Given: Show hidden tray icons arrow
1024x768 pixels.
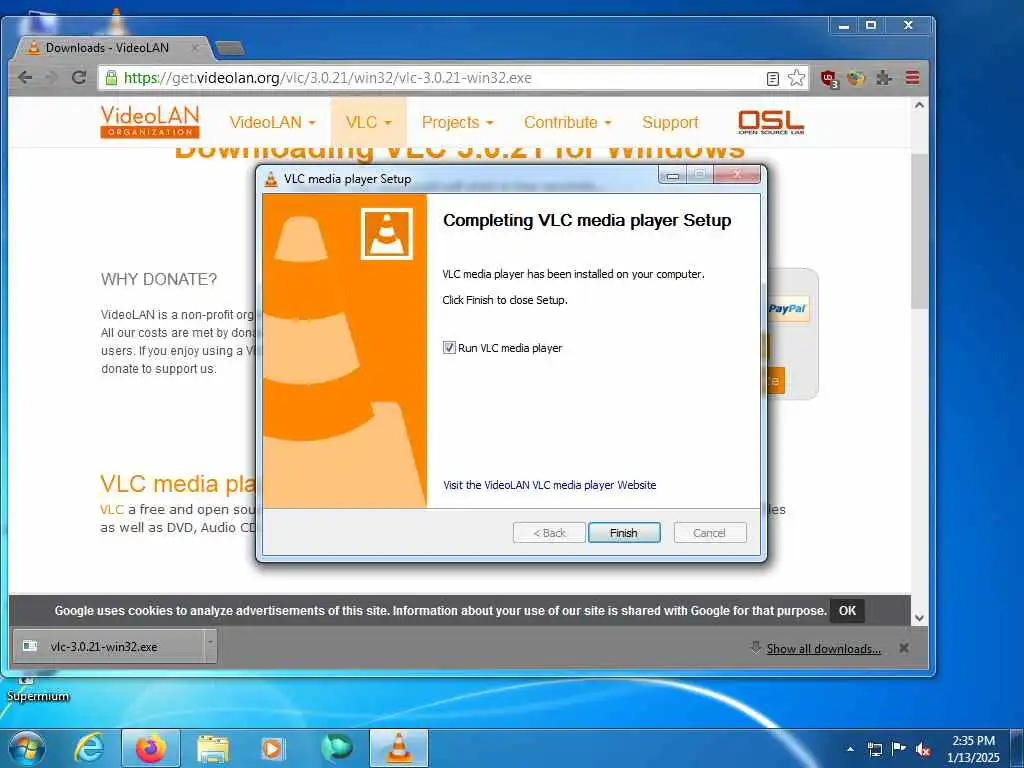Looking at the screenshot, I should click(850, 749).
